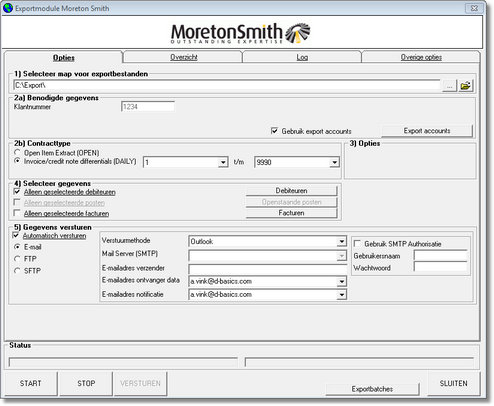Toggle Alleen geselecteerde facturen checkbox
This screenshot has width=494, height=406.
[x=17, y=213]
